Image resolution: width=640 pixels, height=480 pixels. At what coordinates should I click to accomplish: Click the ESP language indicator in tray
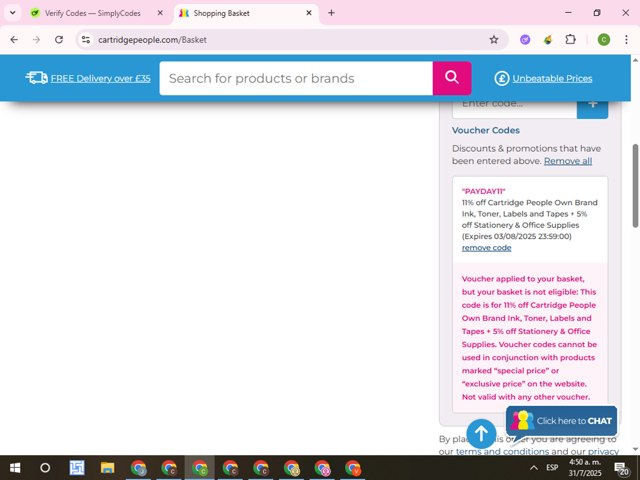click(x=552, y=467)
